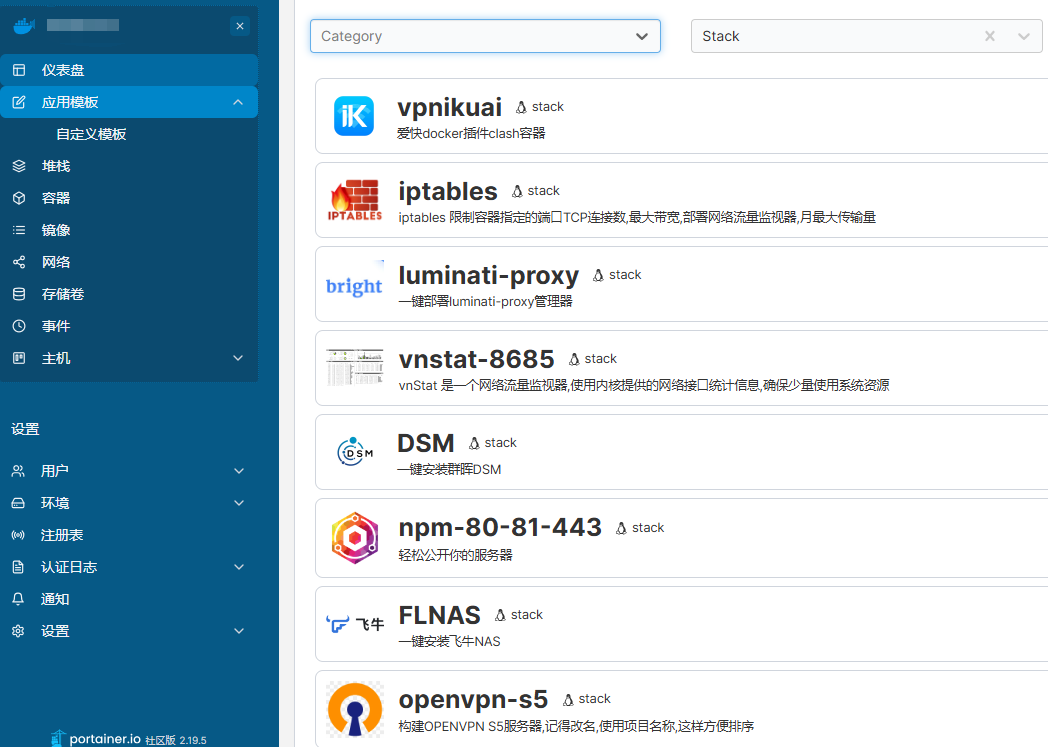This screenshot has height=747, width=1048.
Task: Click the iK logo of vpnikuai template
Action: (x=354, y=116)
